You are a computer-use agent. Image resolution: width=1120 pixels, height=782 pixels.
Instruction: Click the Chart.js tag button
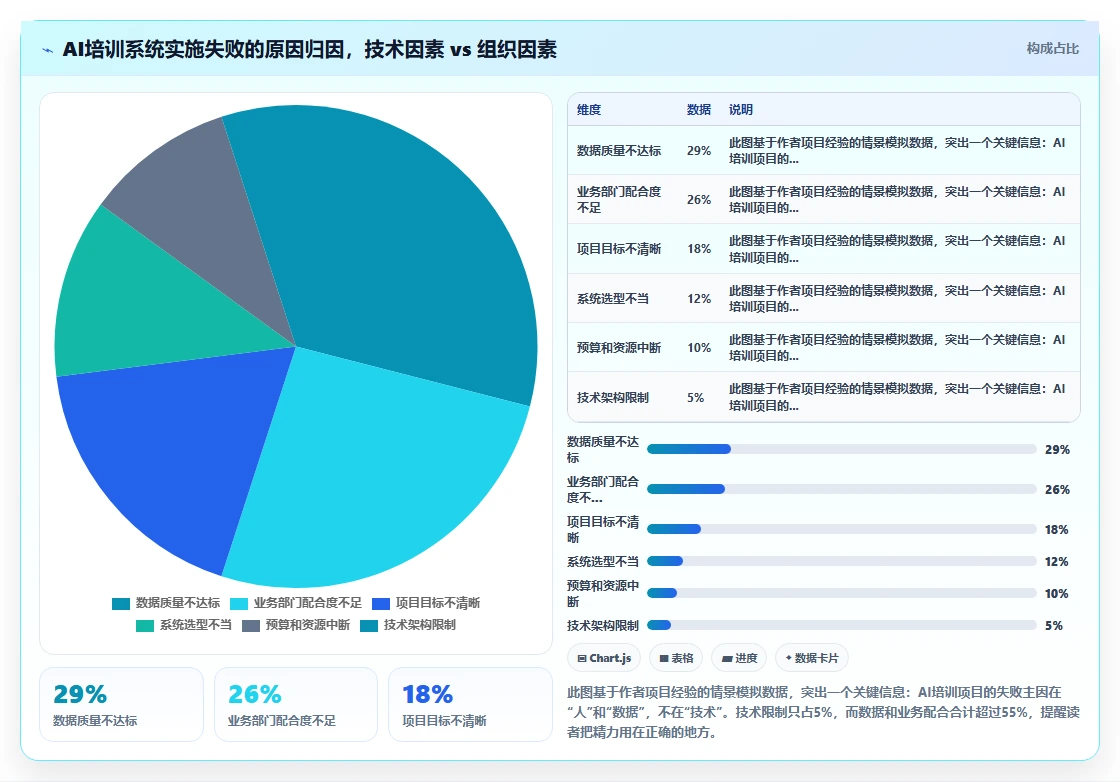click(604, 658)
